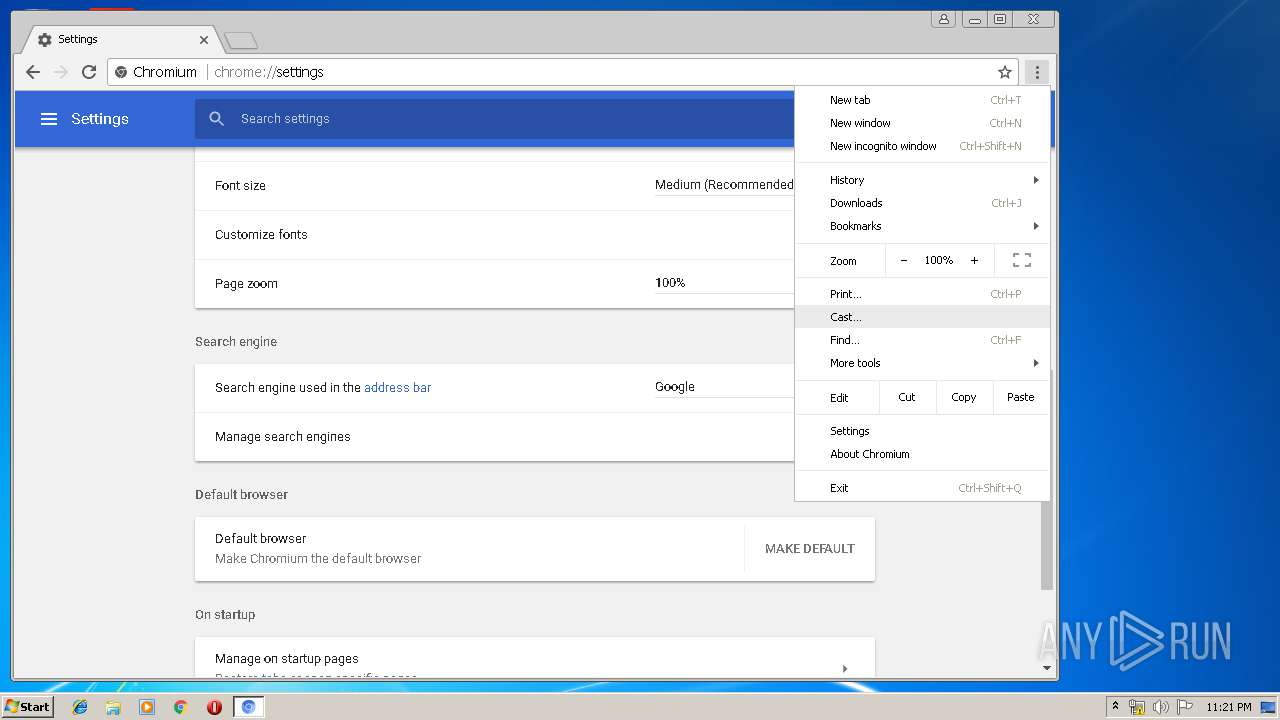The width and height of the screenshot is (1280, 720).
Task: Click the search magnifier icon in Settings
Action: [x=216, y=119]
